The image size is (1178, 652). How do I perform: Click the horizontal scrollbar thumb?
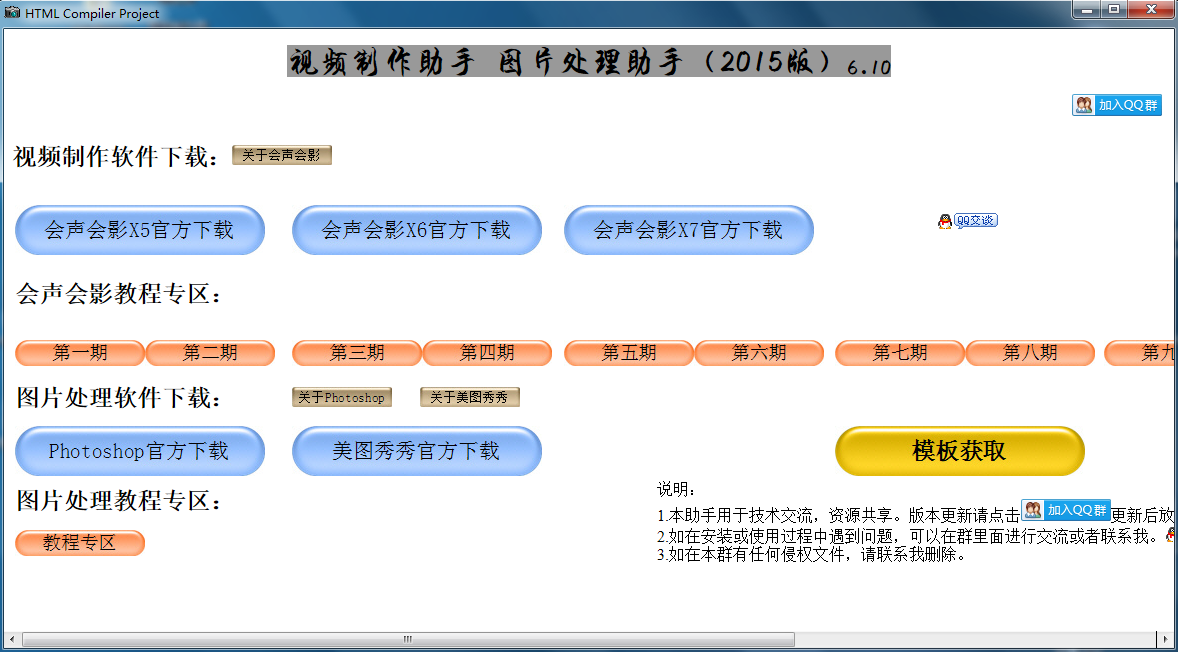coord(408,639)
